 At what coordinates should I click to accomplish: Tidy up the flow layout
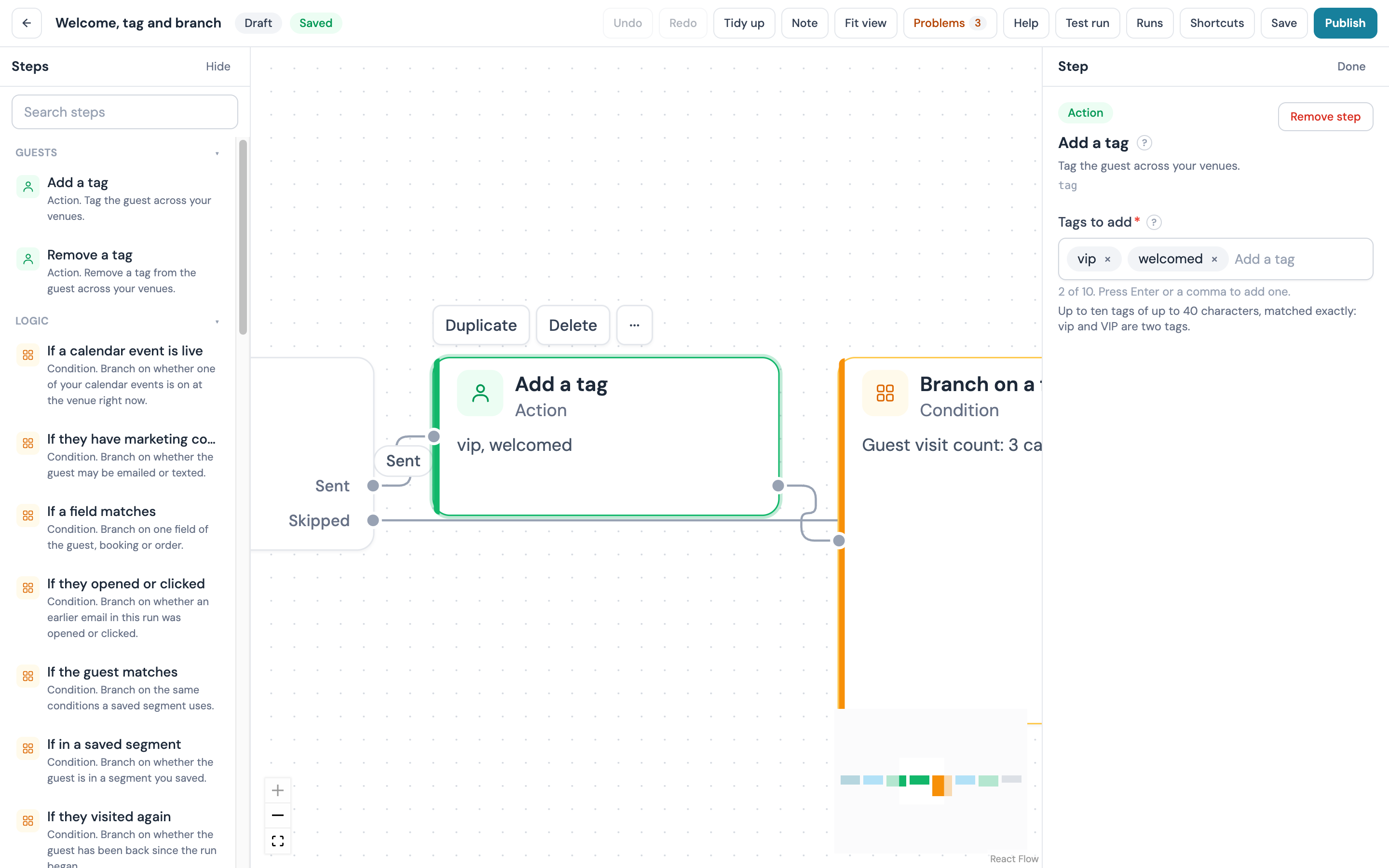744,23
